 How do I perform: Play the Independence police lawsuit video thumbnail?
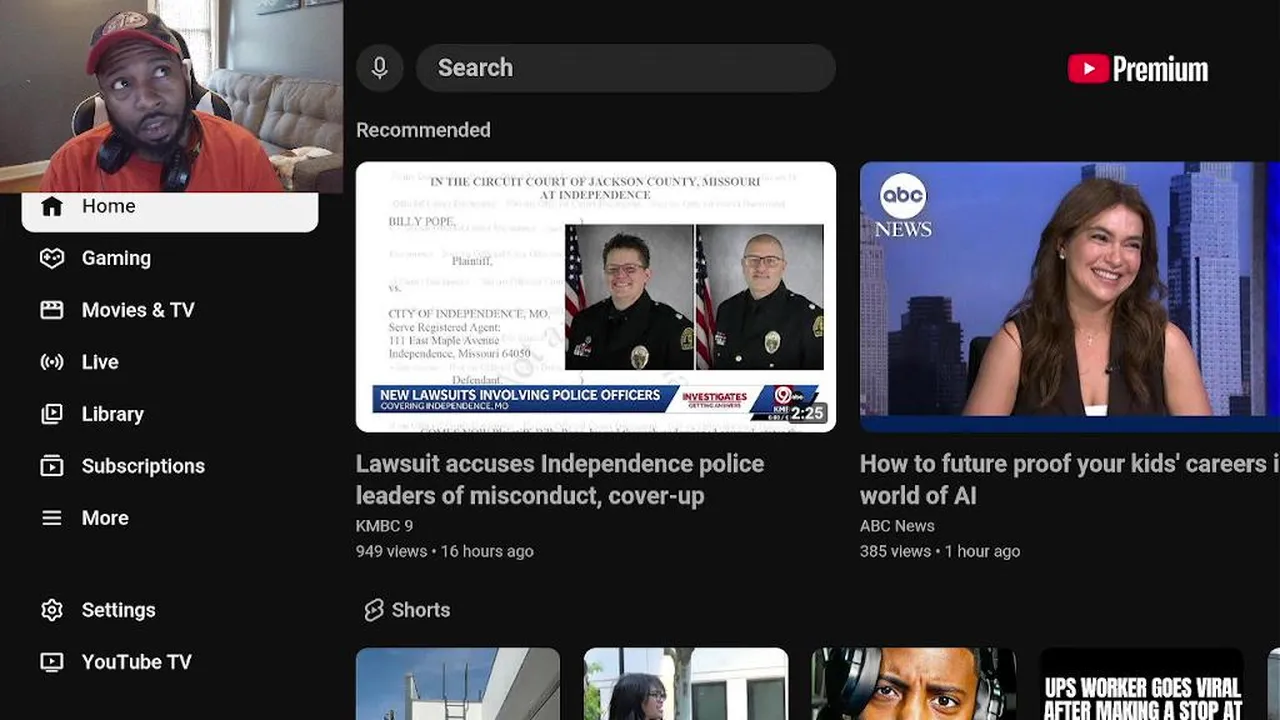tap(596, 297)
